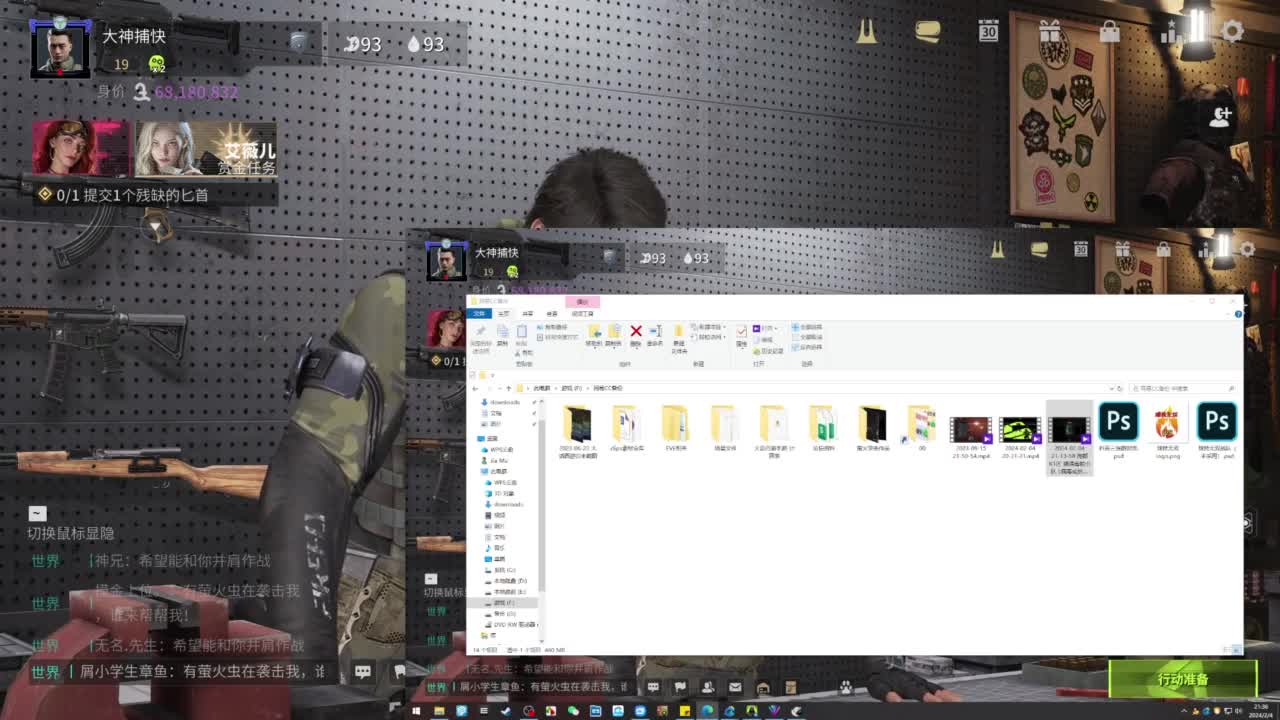The width and height of the screenshot is (1280, 720).
Task: Click the Properties checkmark icon in the ribbon
Action: (x=741, y=332)
